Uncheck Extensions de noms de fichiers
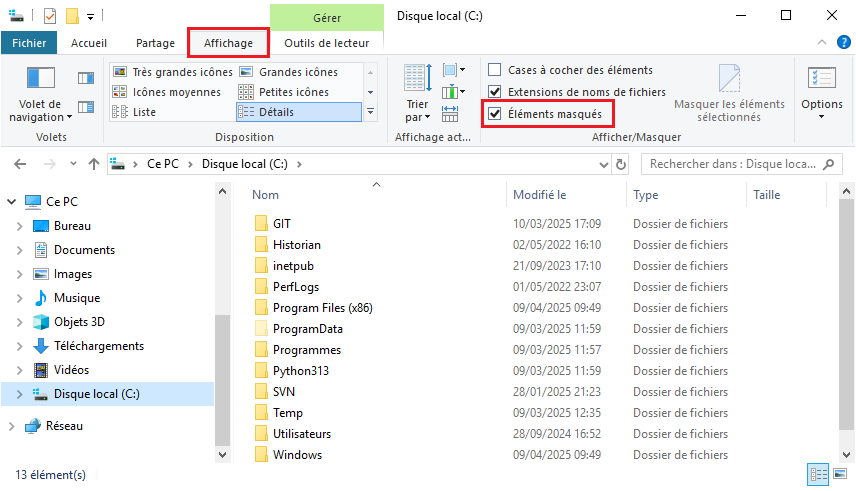 coord(495,92)
